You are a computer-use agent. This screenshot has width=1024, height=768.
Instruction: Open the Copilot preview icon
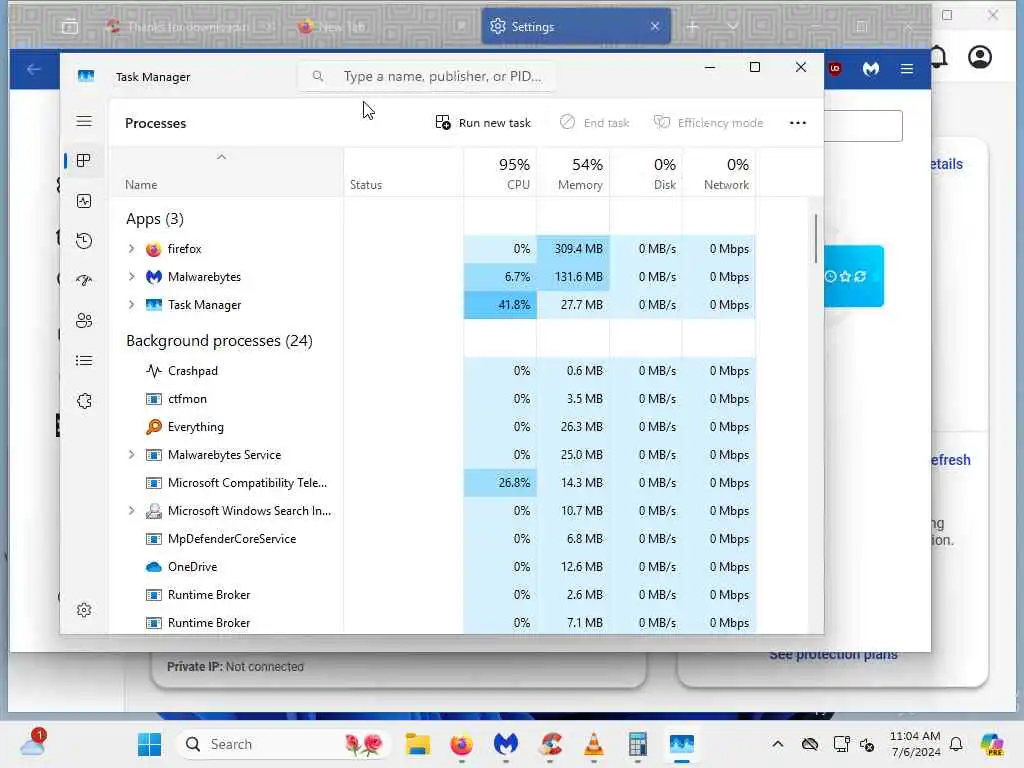pos(992,744)
